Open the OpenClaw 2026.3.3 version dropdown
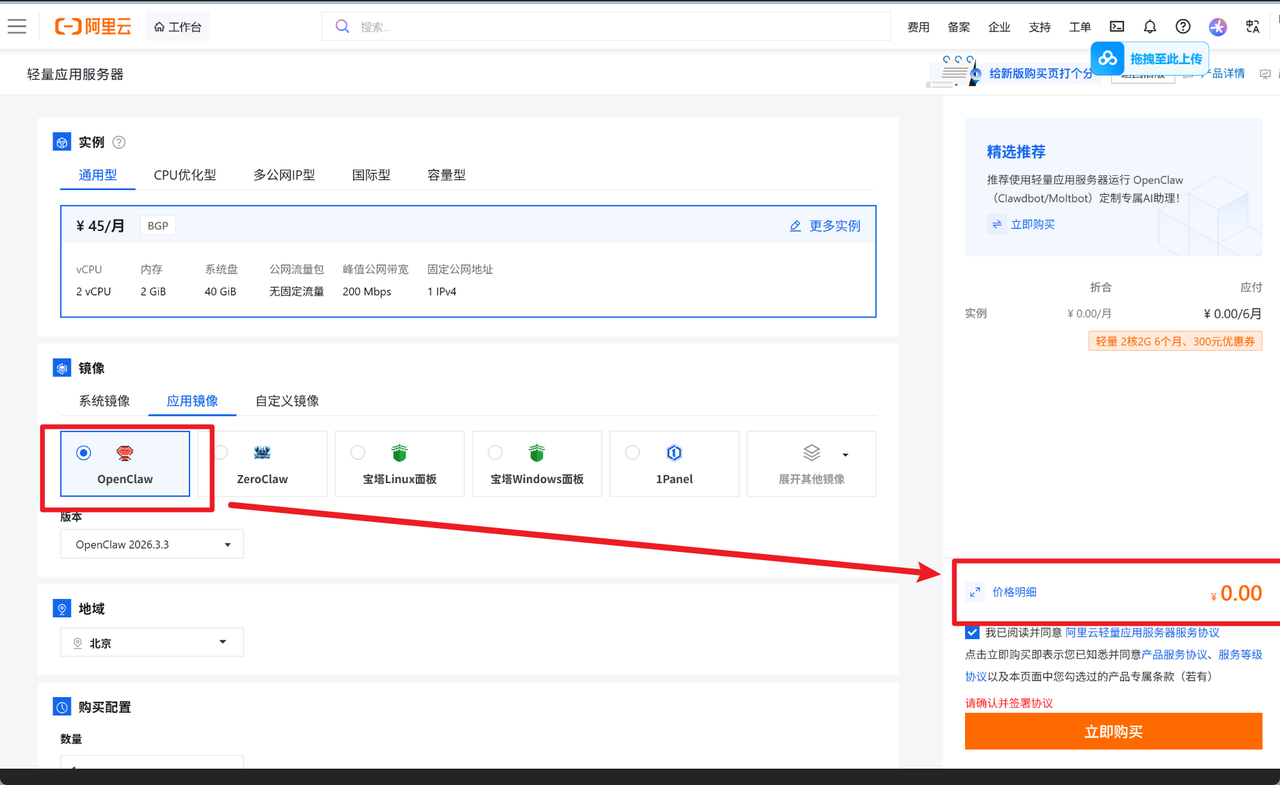Screen dimensions: 1280x785 click(152, 544)
